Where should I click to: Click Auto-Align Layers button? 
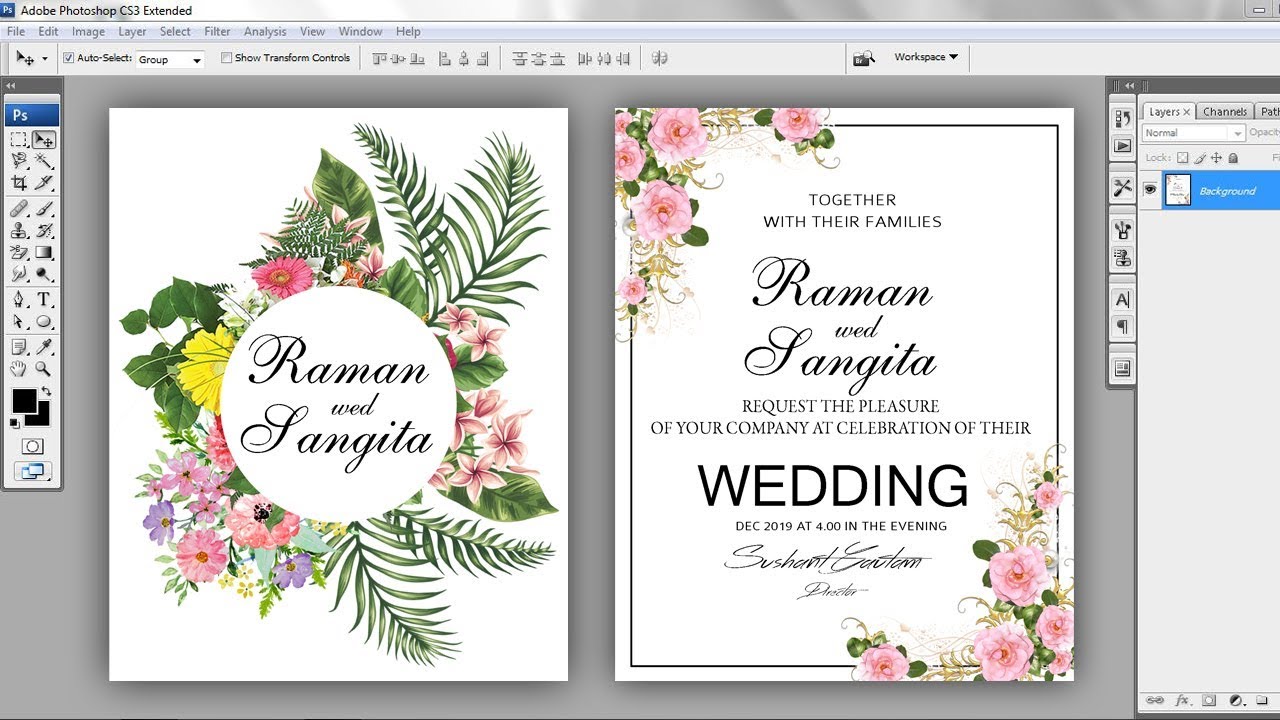pyautogui.click(x=659, y=58)
